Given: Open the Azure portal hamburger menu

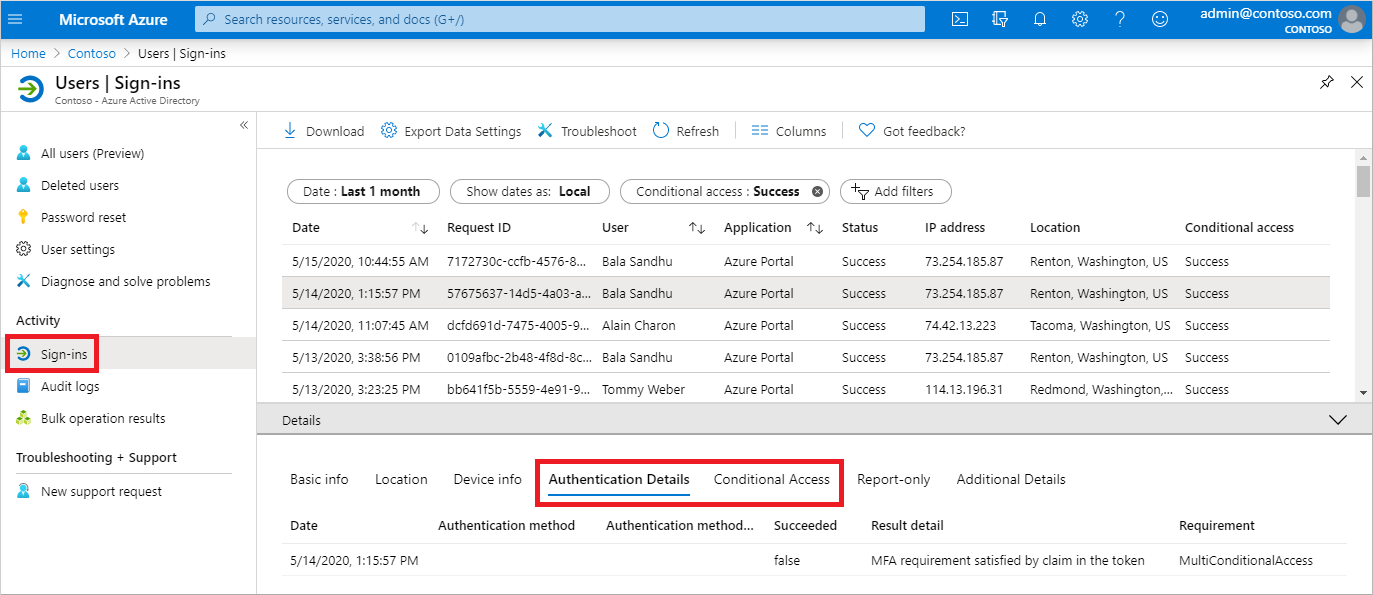Looking at the screenshot, I should 15,19.
